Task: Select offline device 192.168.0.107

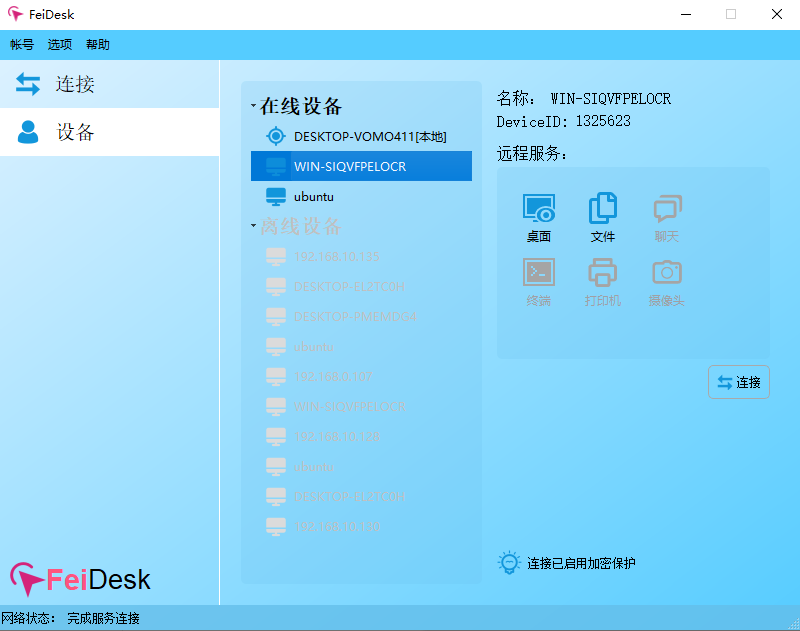Action: pos(361,376)
